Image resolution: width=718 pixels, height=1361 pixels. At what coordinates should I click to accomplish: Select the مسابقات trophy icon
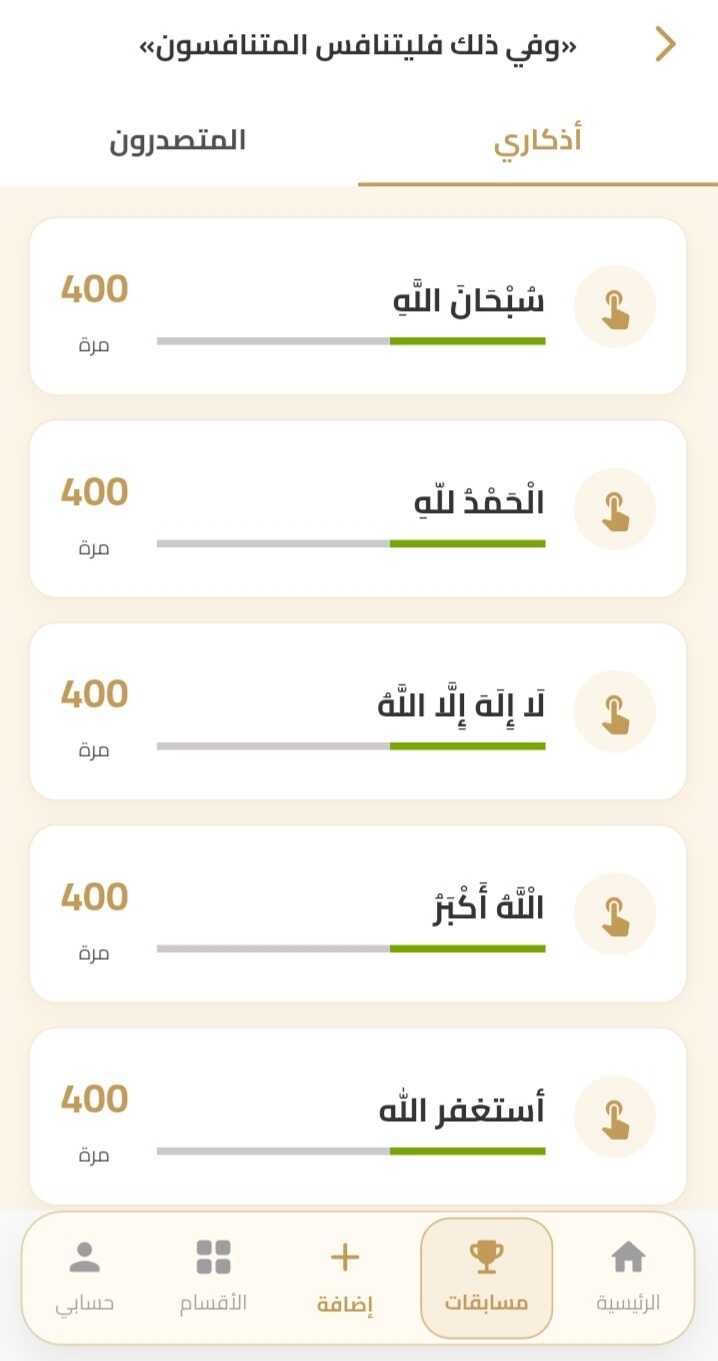click(x=486, y=1258)
